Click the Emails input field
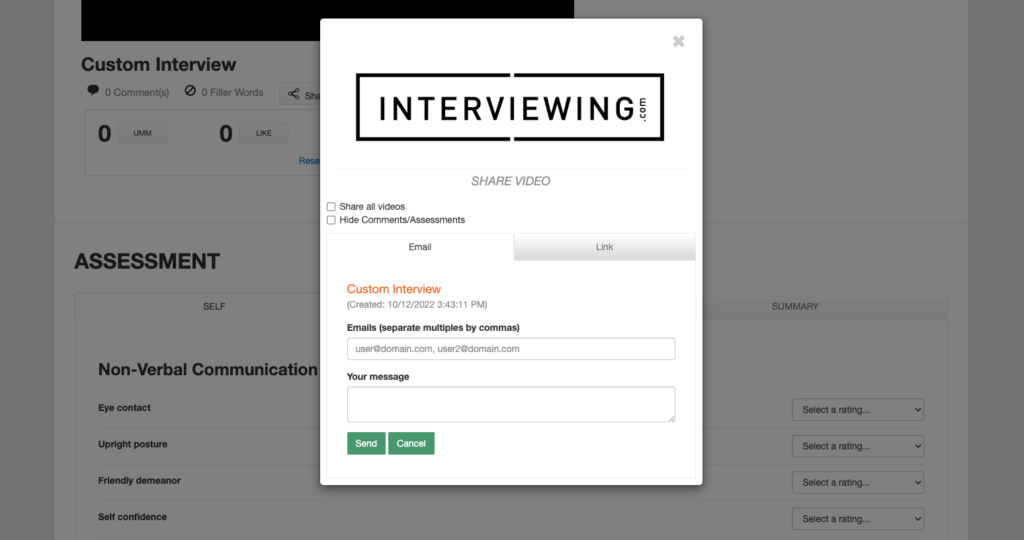The height and width of the screenshot is (540, 1024). (511, 349)
